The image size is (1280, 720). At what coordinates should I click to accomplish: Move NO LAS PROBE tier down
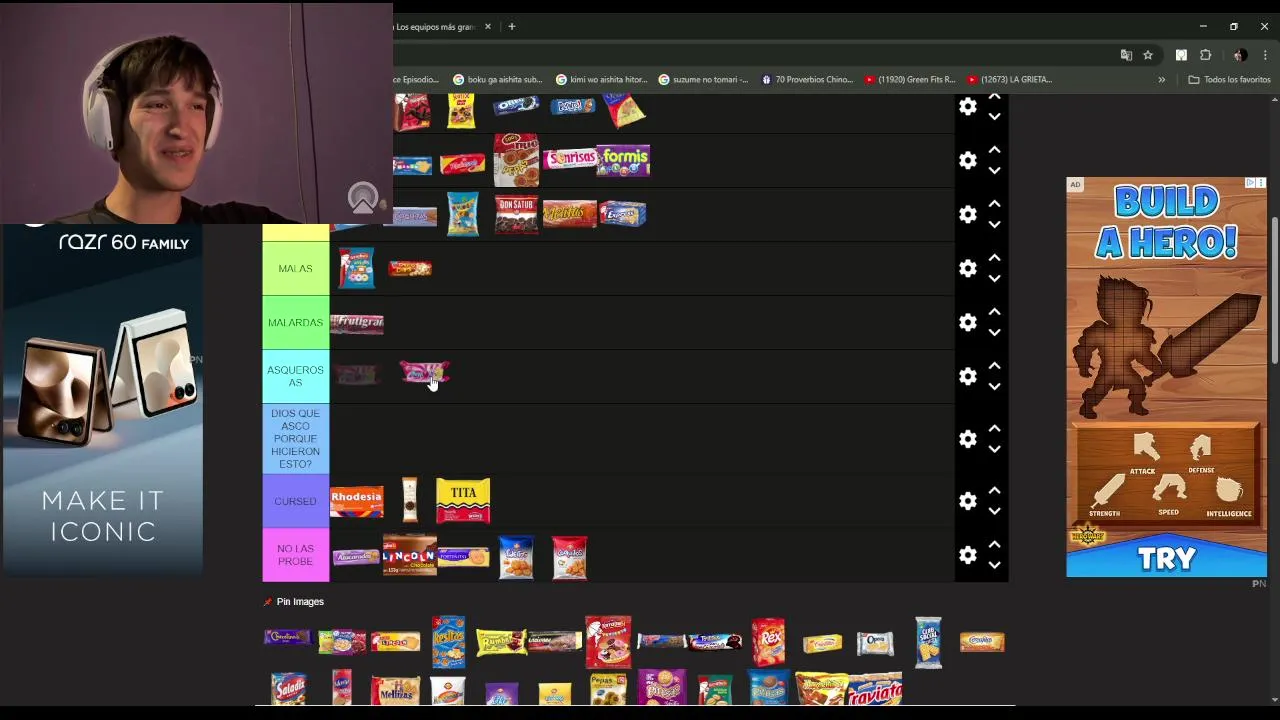pos(994,564)
